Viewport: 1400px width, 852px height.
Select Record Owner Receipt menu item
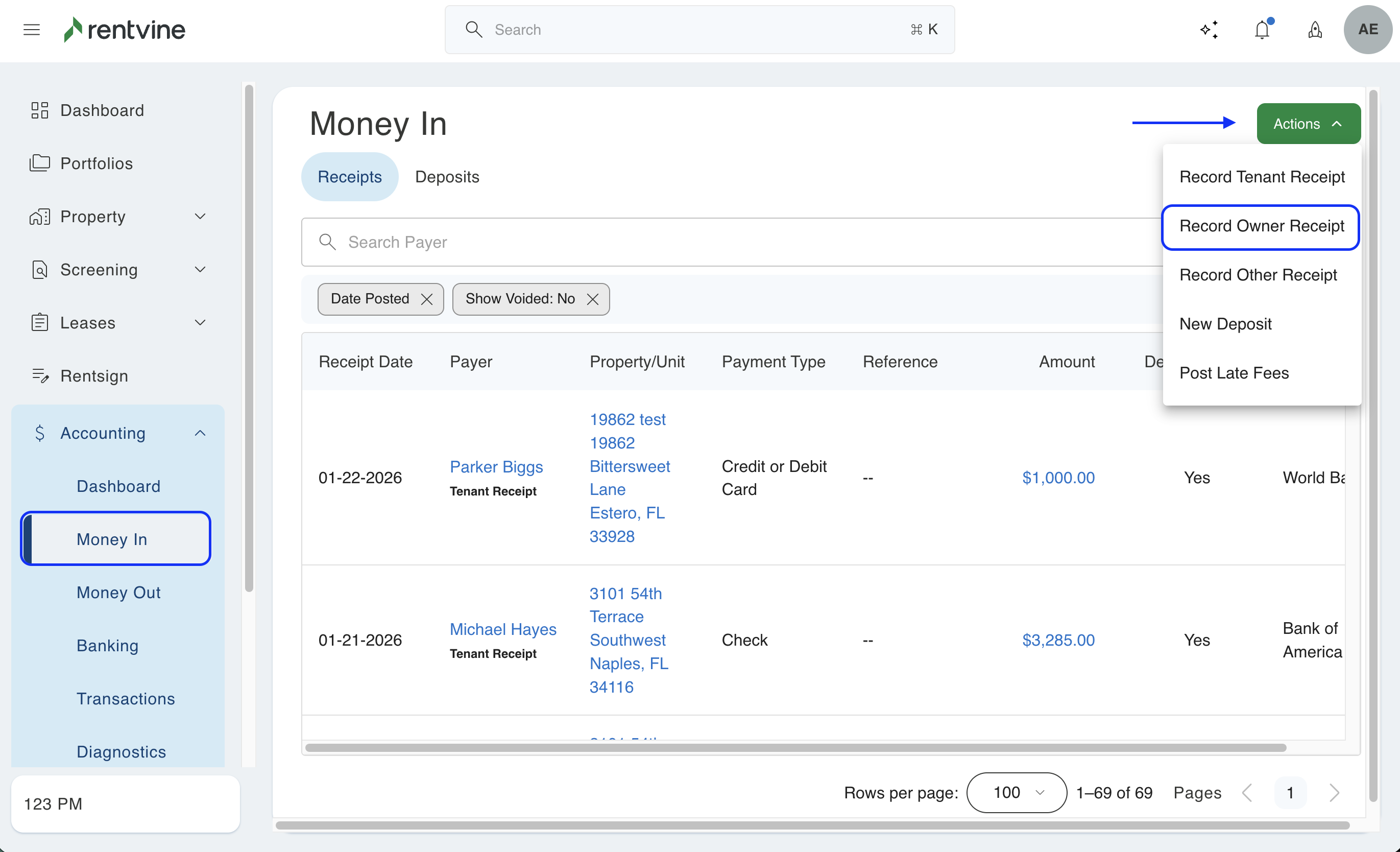(x=1261, y=226)
